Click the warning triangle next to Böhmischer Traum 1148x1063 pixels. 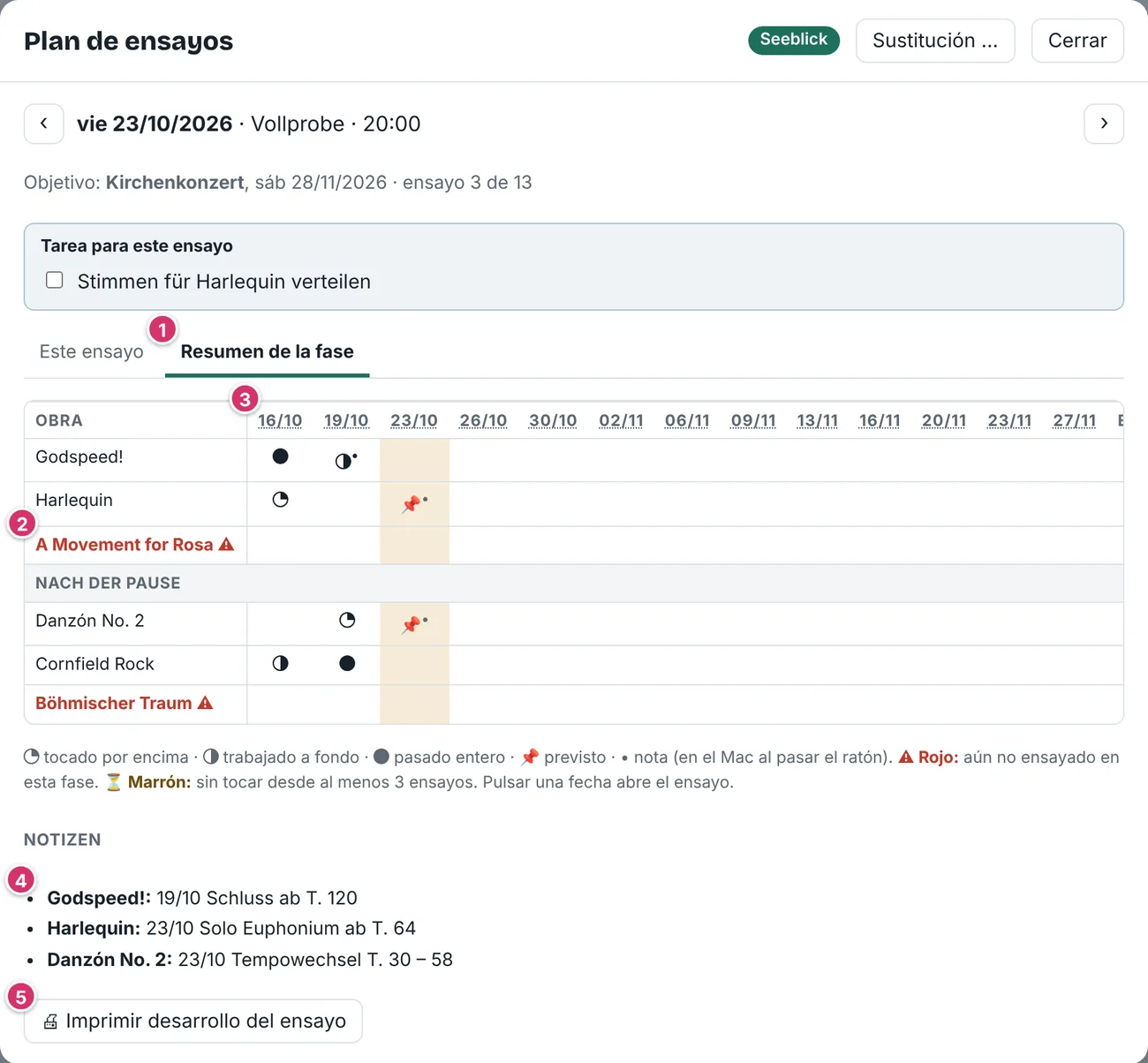tap(205, 703)
